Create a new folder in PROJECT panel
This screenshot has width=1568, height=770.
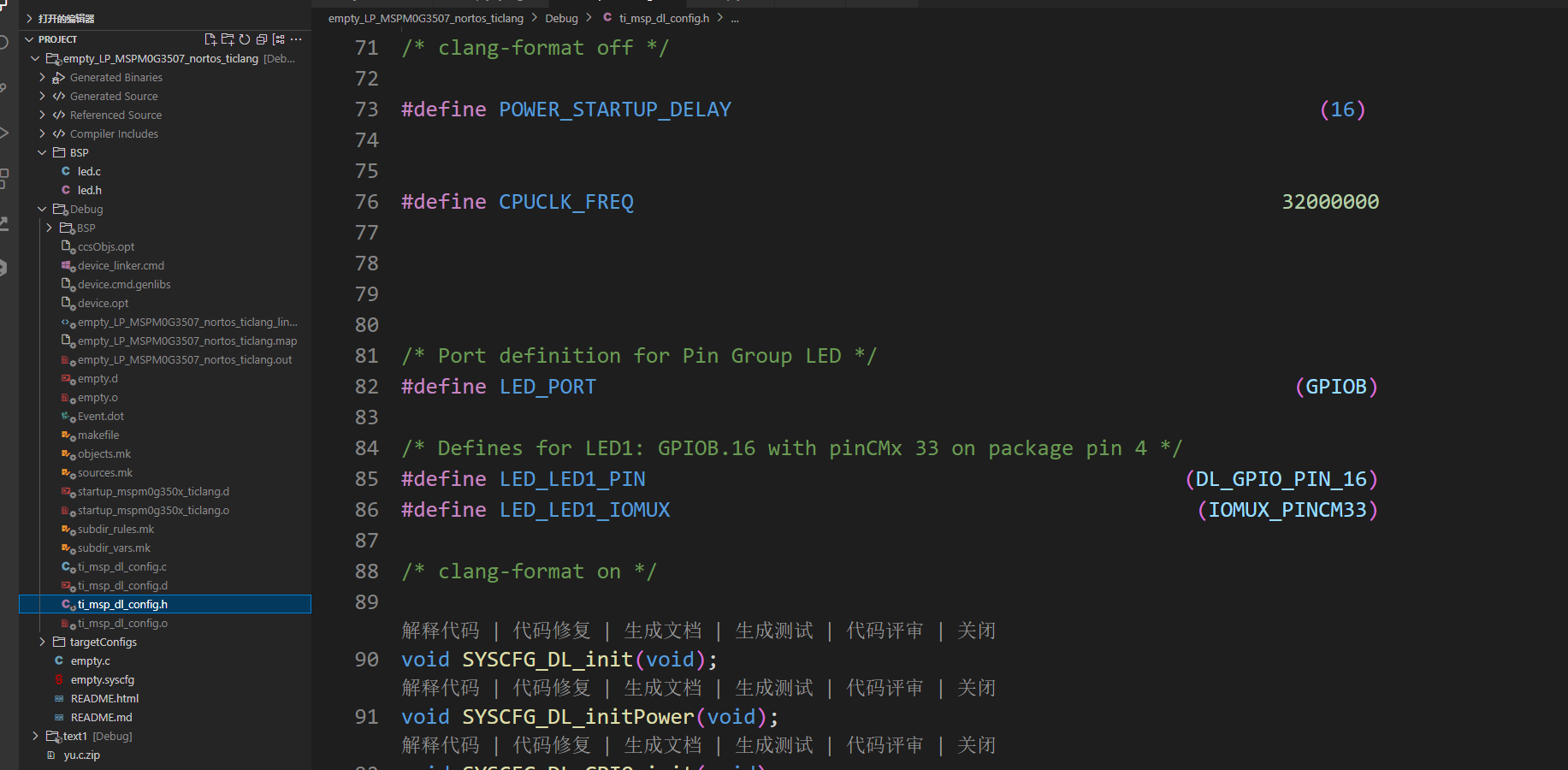point(228,39)
